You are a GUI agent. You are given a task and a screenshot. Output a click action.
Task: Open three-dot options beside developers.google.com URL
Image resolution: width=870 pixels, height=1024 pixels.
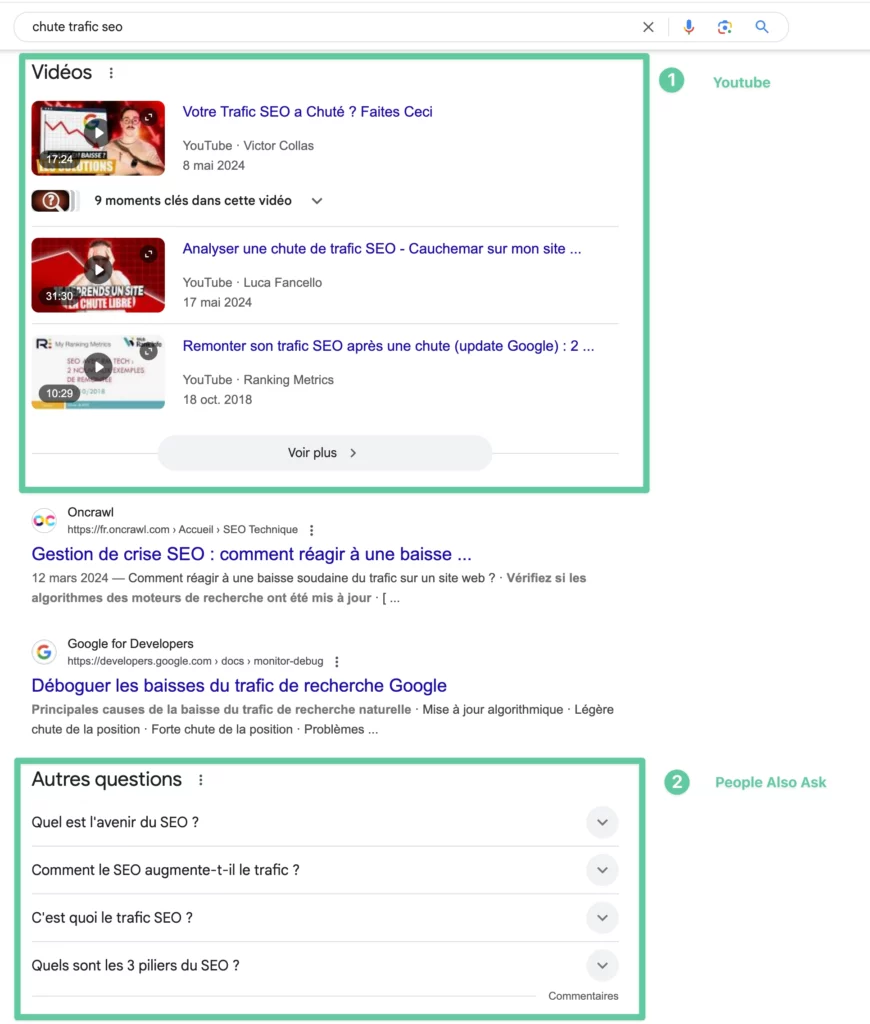[337, 662]
